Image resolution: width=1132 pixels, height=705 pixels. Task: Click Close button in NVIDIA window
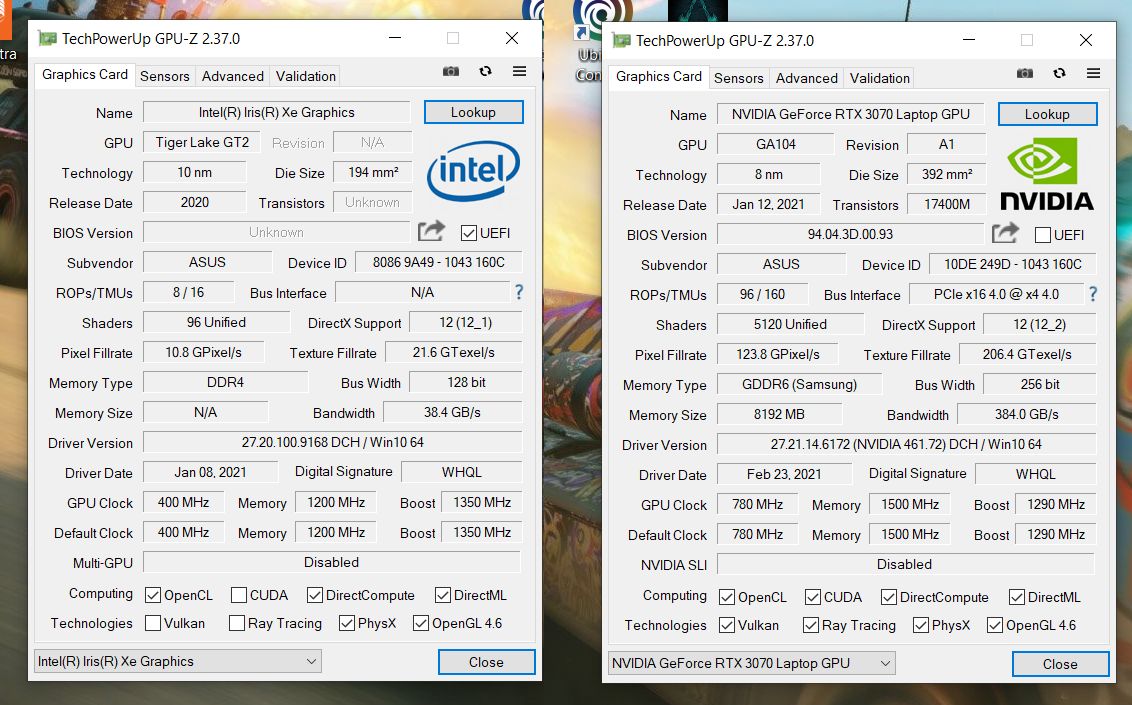pos(1061,664)
